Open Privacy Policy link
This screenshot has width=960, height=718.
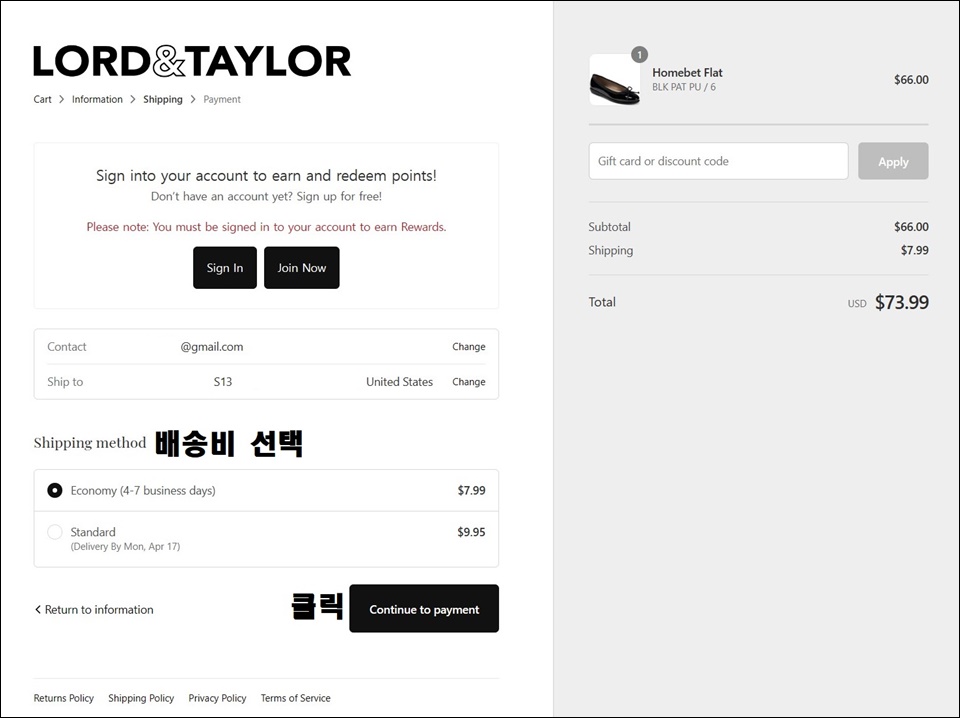coord(217,698)
